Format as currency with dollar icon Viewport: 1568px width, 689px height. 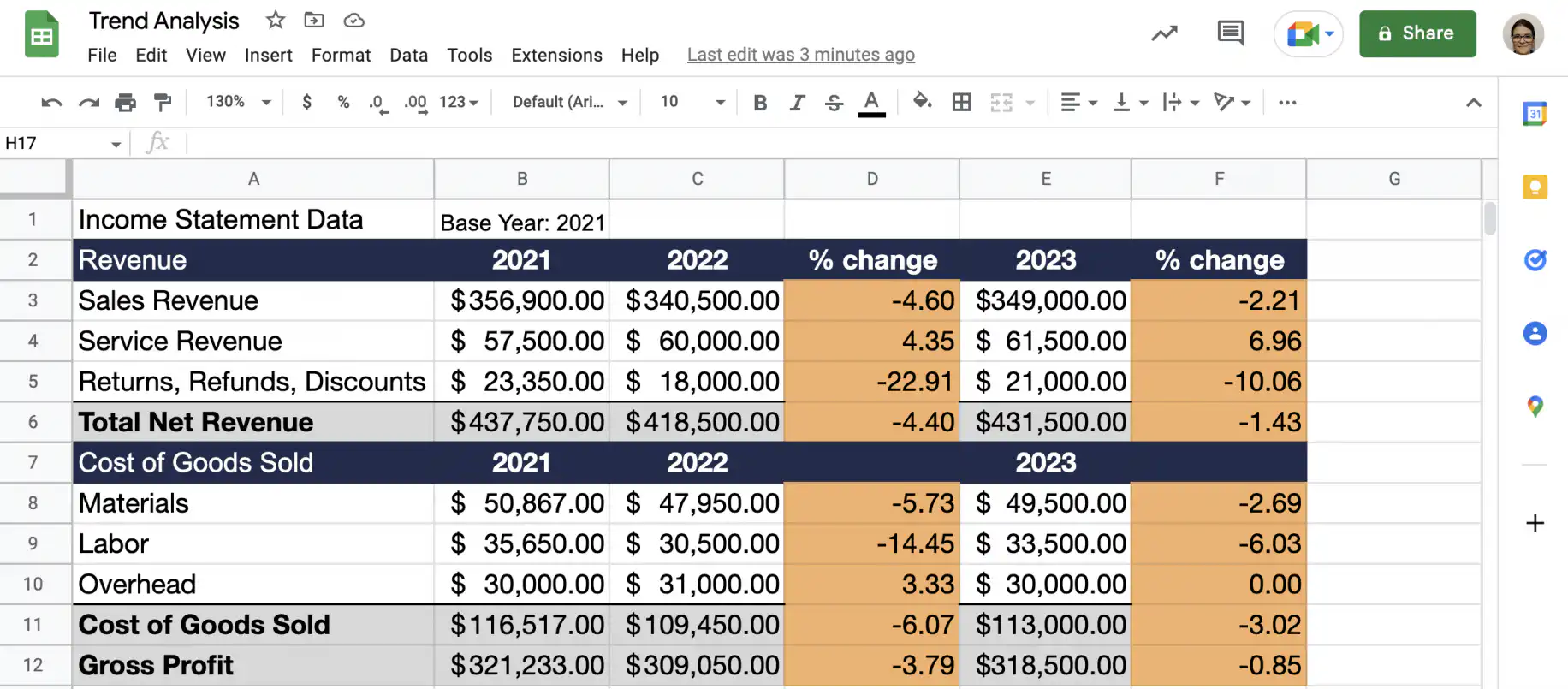[x=306, y=102]
